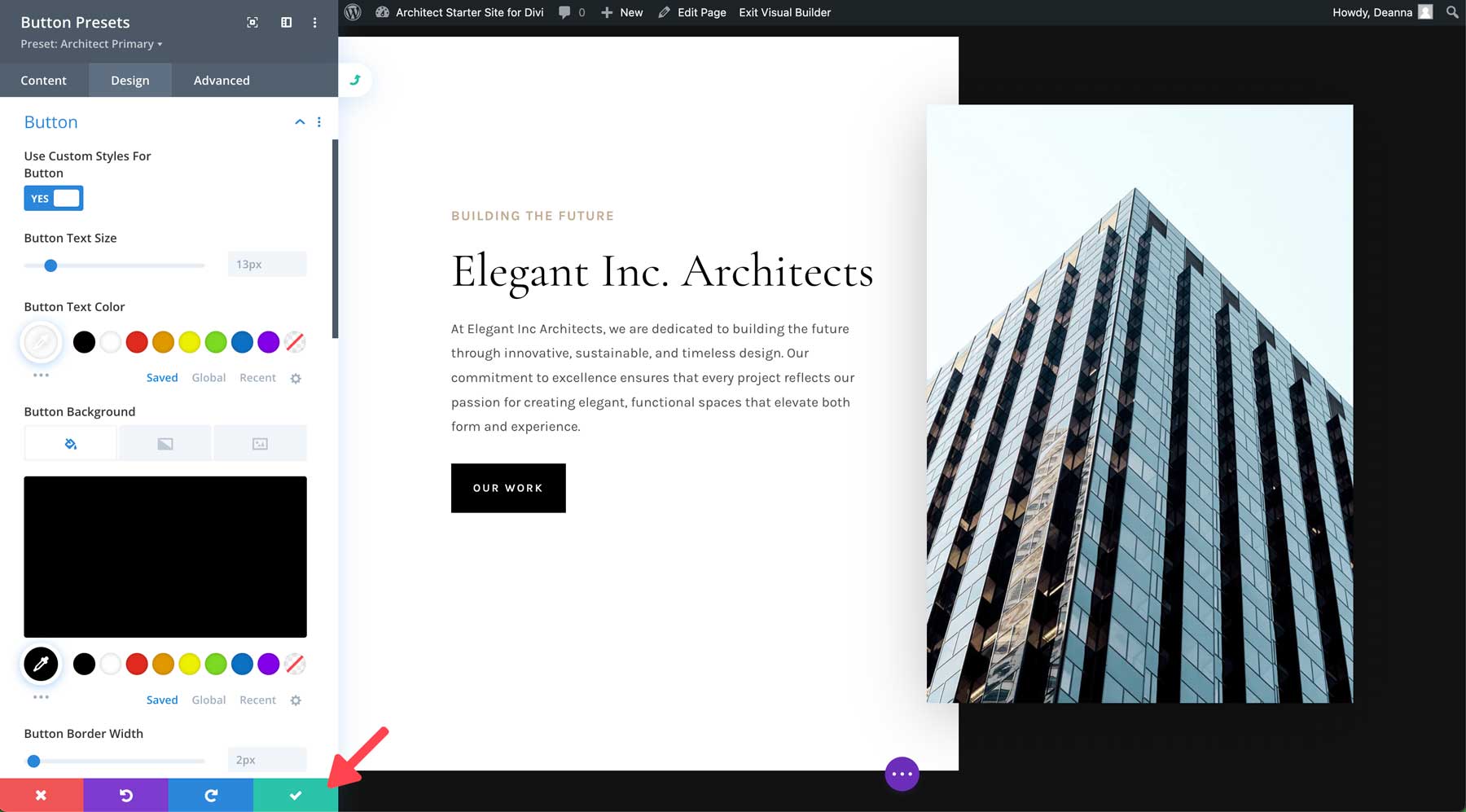Switch to the Content tab

44,80
